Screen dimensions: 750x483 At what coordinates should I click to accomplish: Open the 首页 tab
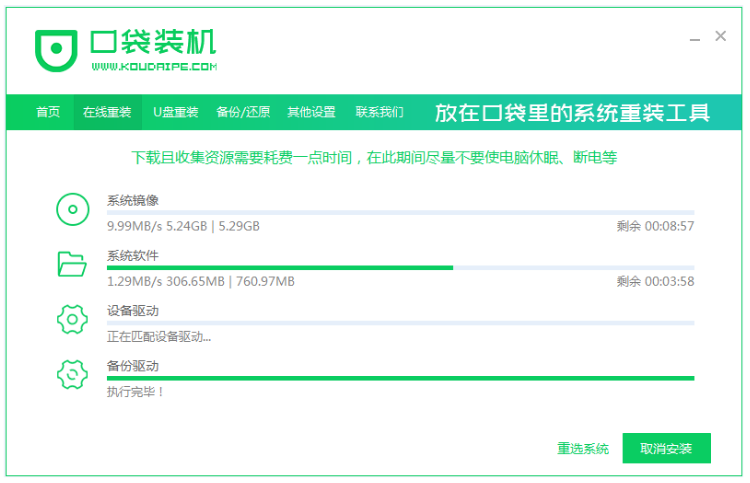point(48,112)
